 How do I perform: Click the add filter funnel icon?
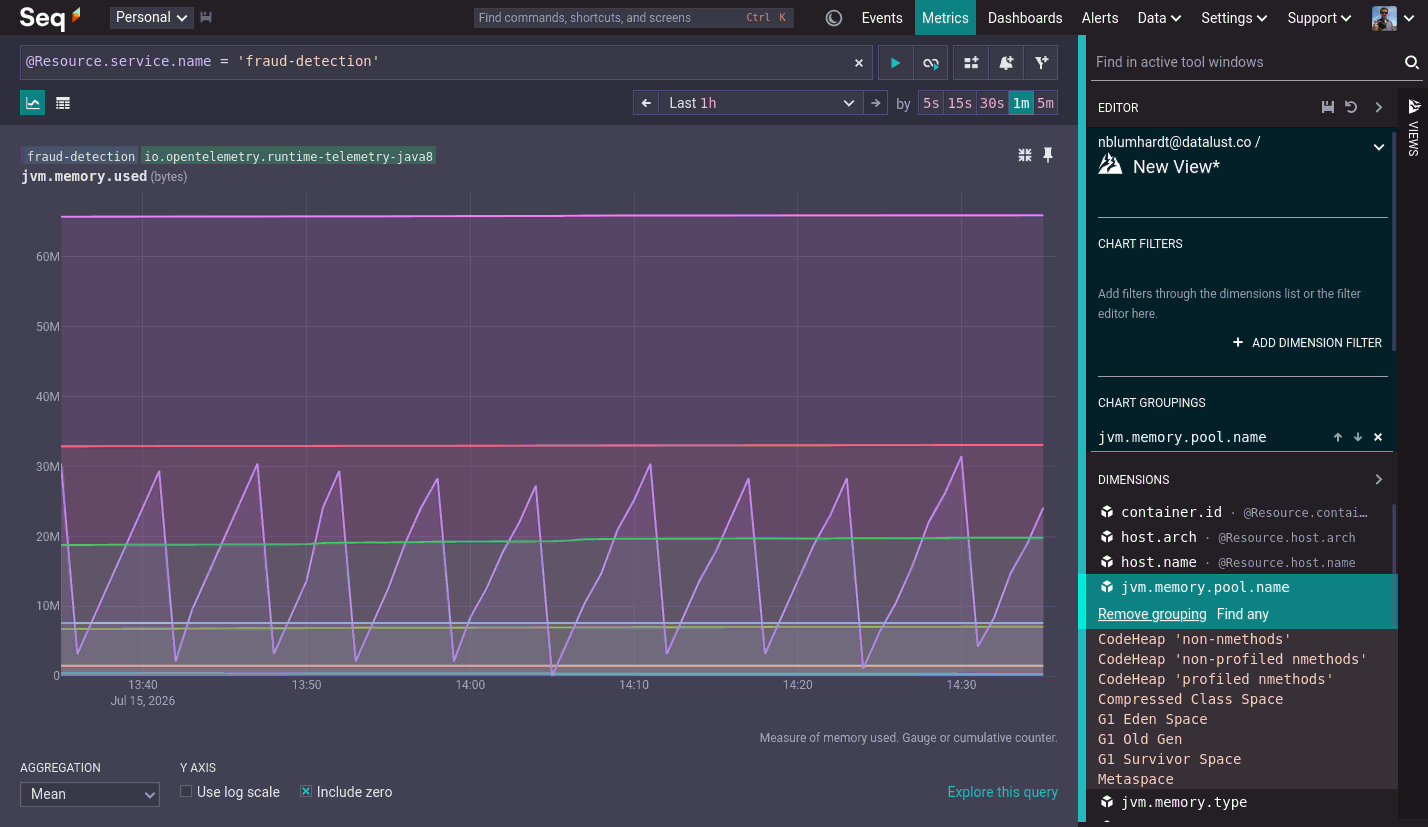[x=1041, y=62]
